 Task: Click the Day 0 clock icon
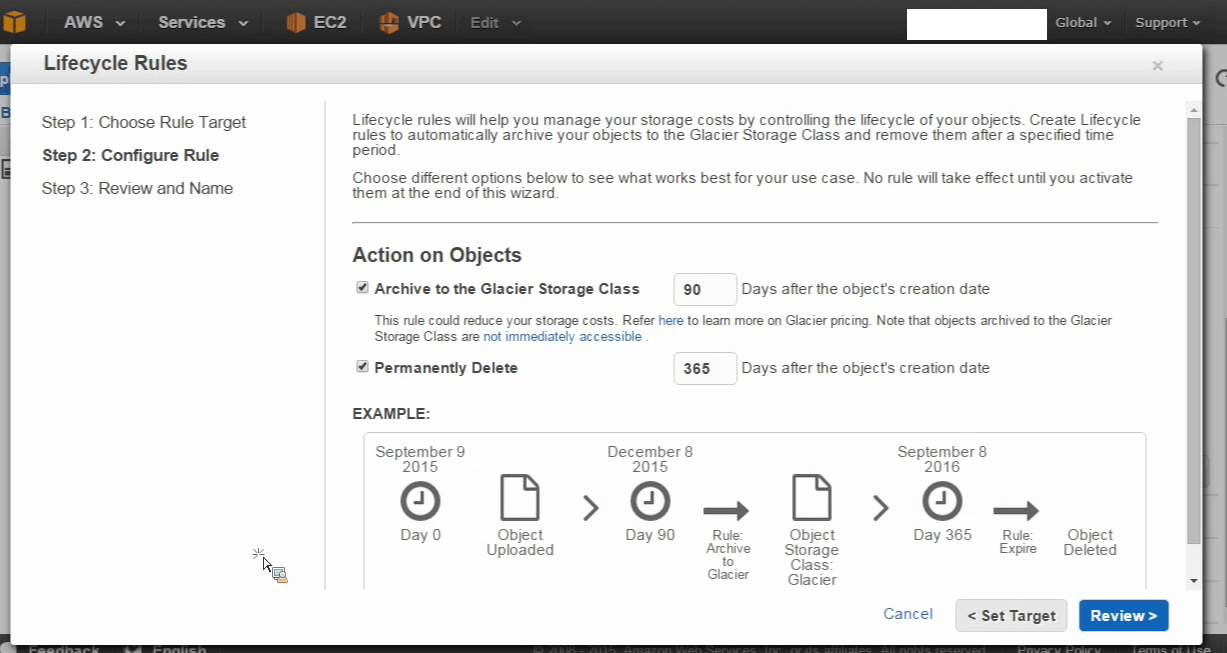click(x=420, y=501)
